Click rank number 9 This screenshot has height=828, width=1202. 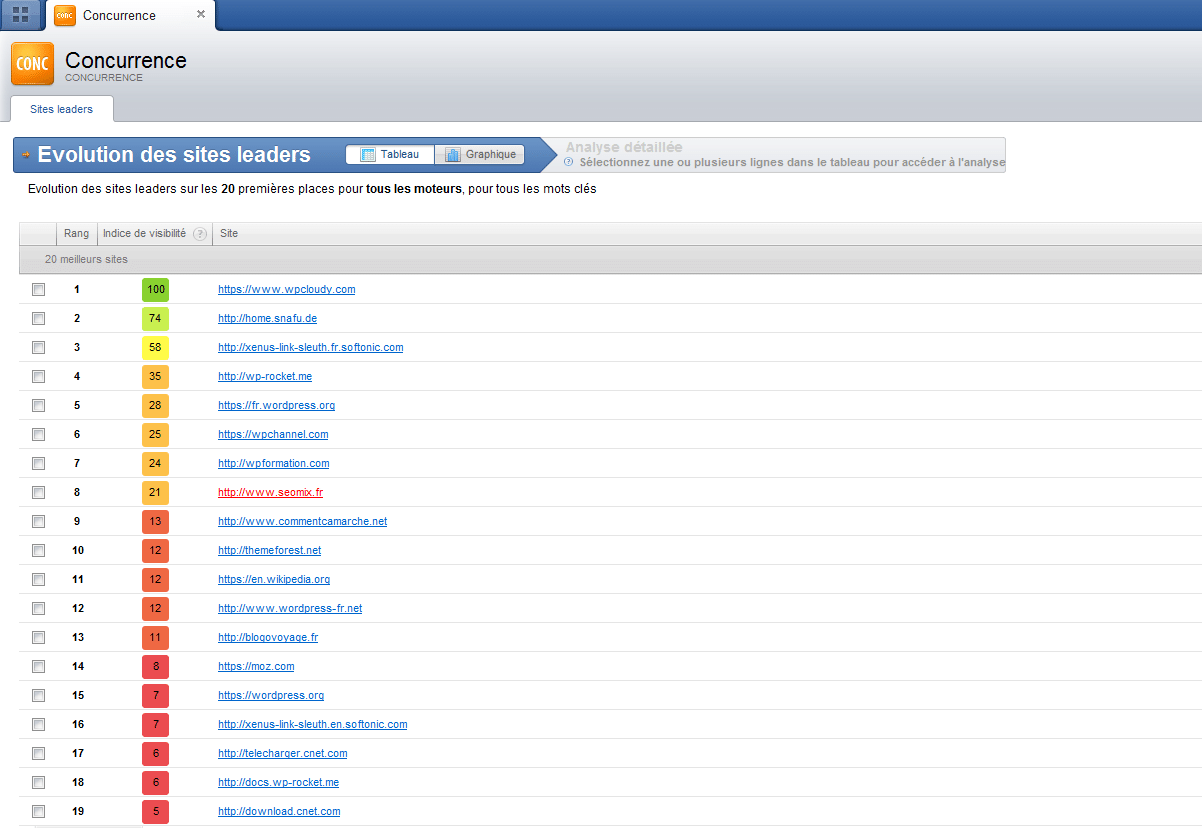[76, 522]
